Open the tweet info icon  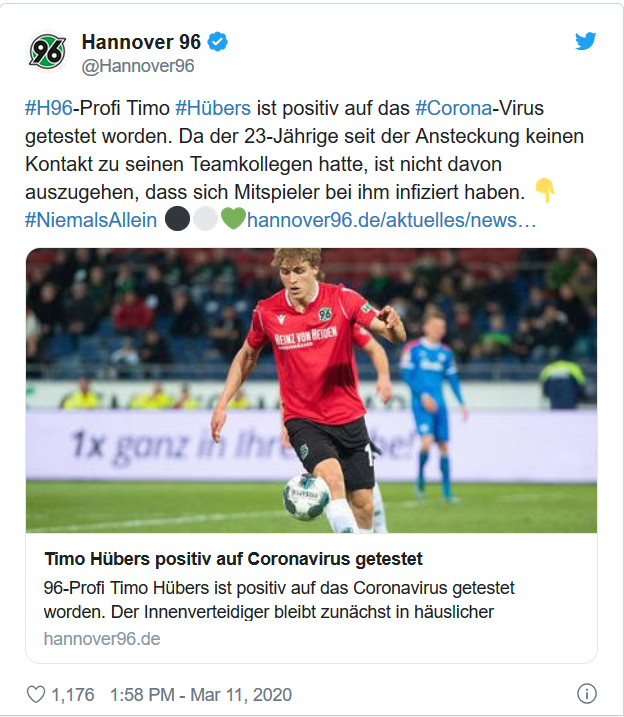pyautogui.click(x=587, y=693)
